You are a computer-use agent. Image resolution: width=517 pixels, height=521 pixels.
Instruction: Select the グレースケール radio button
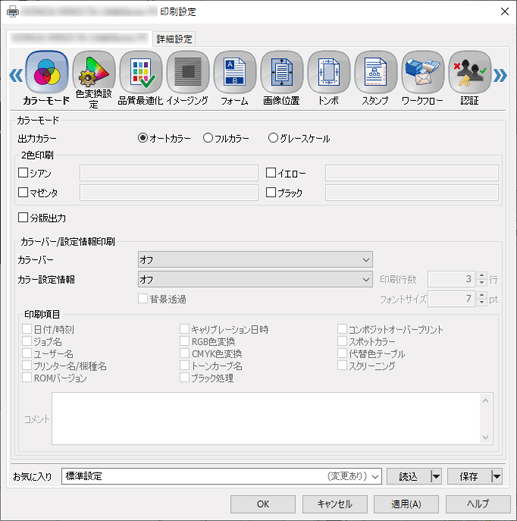click(x=273, y=138)
